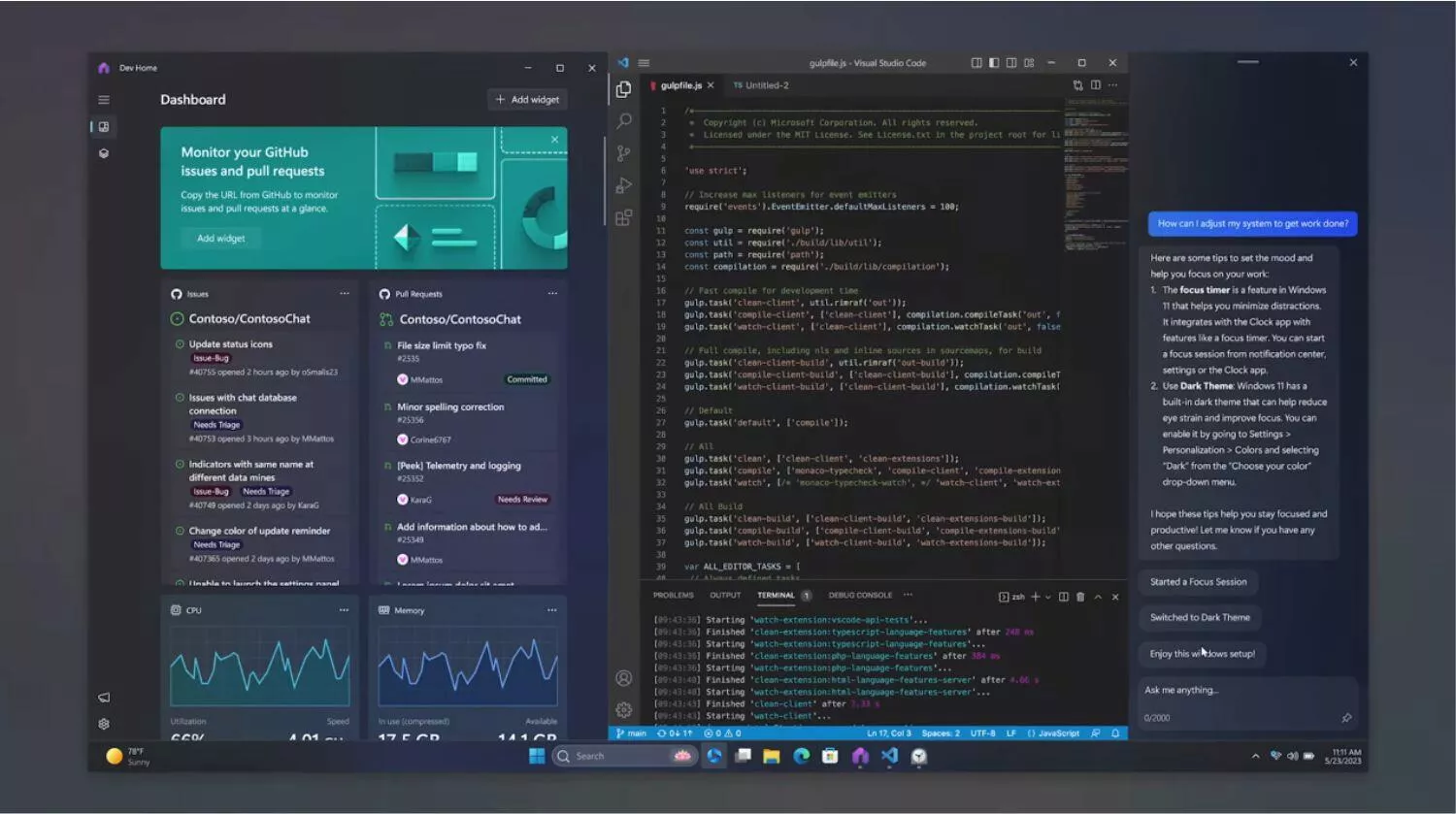Open the Run and Debug view
The width and height of the screenshot is (1456, 814).
click(x=623, y=185)
